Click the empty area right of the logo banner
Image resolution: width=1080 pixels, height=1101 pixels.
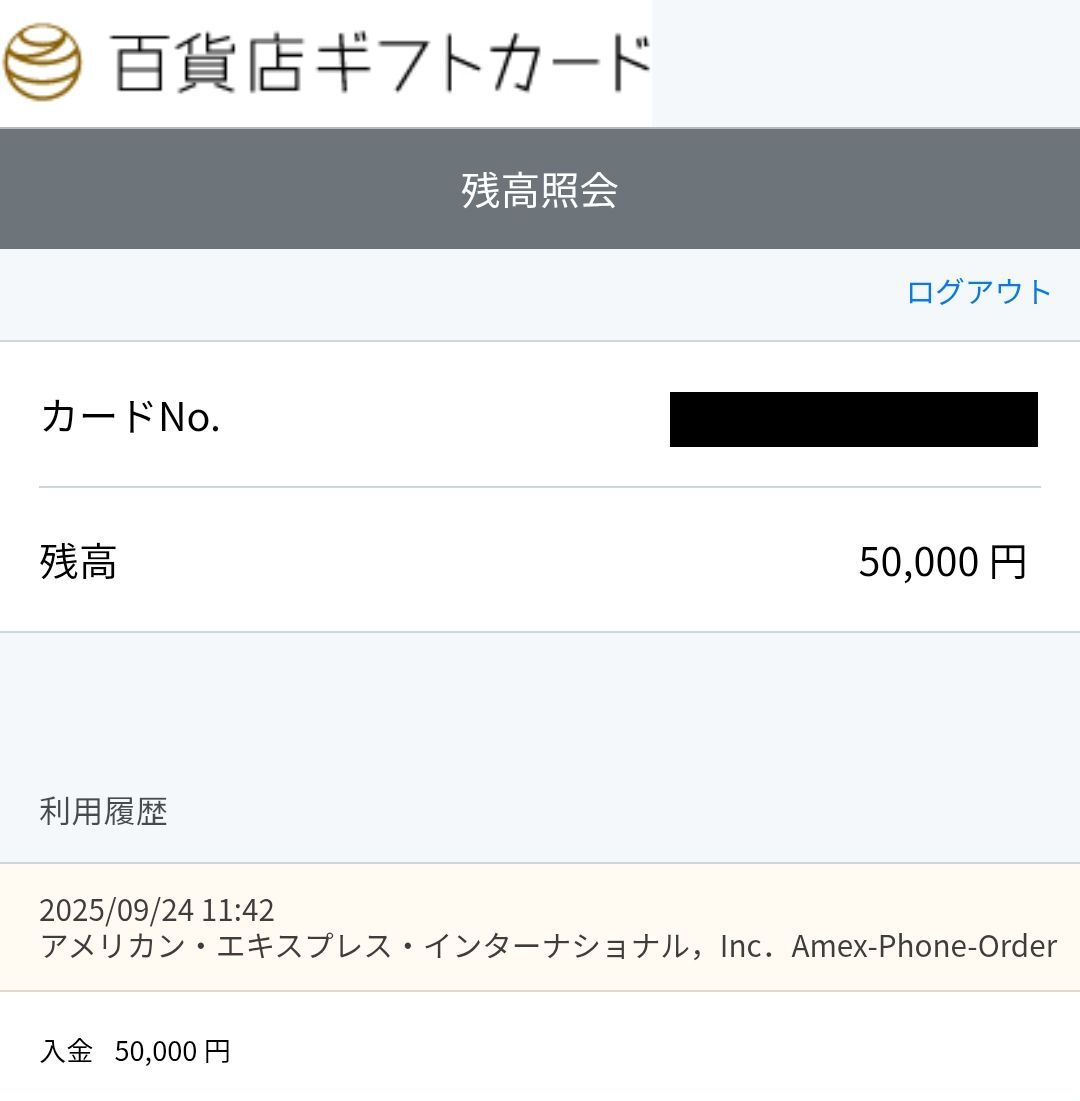pyautogui.click(x=865, y=62)
